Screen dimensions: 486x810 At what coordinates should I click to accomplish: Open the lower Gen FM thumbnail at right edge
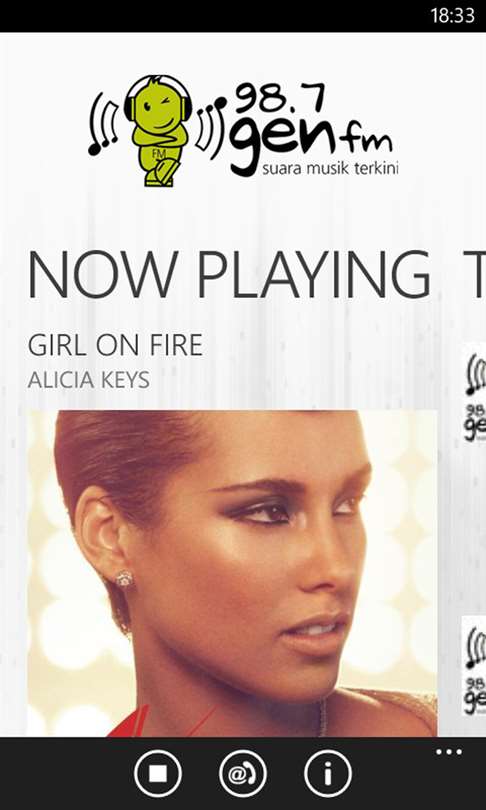click(x=474, y=666)
